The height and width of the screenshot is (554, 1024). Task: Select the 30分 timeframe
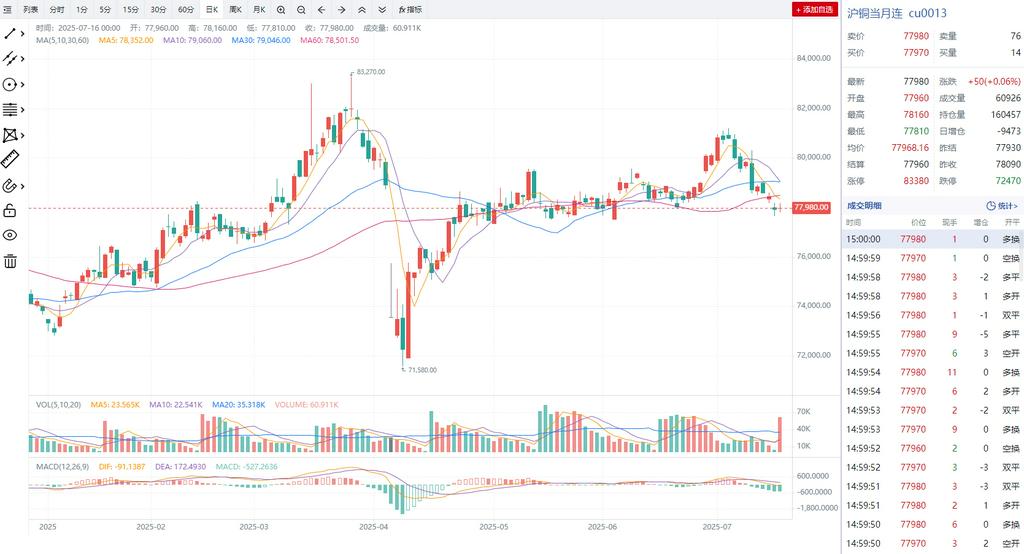pos(158,9)
